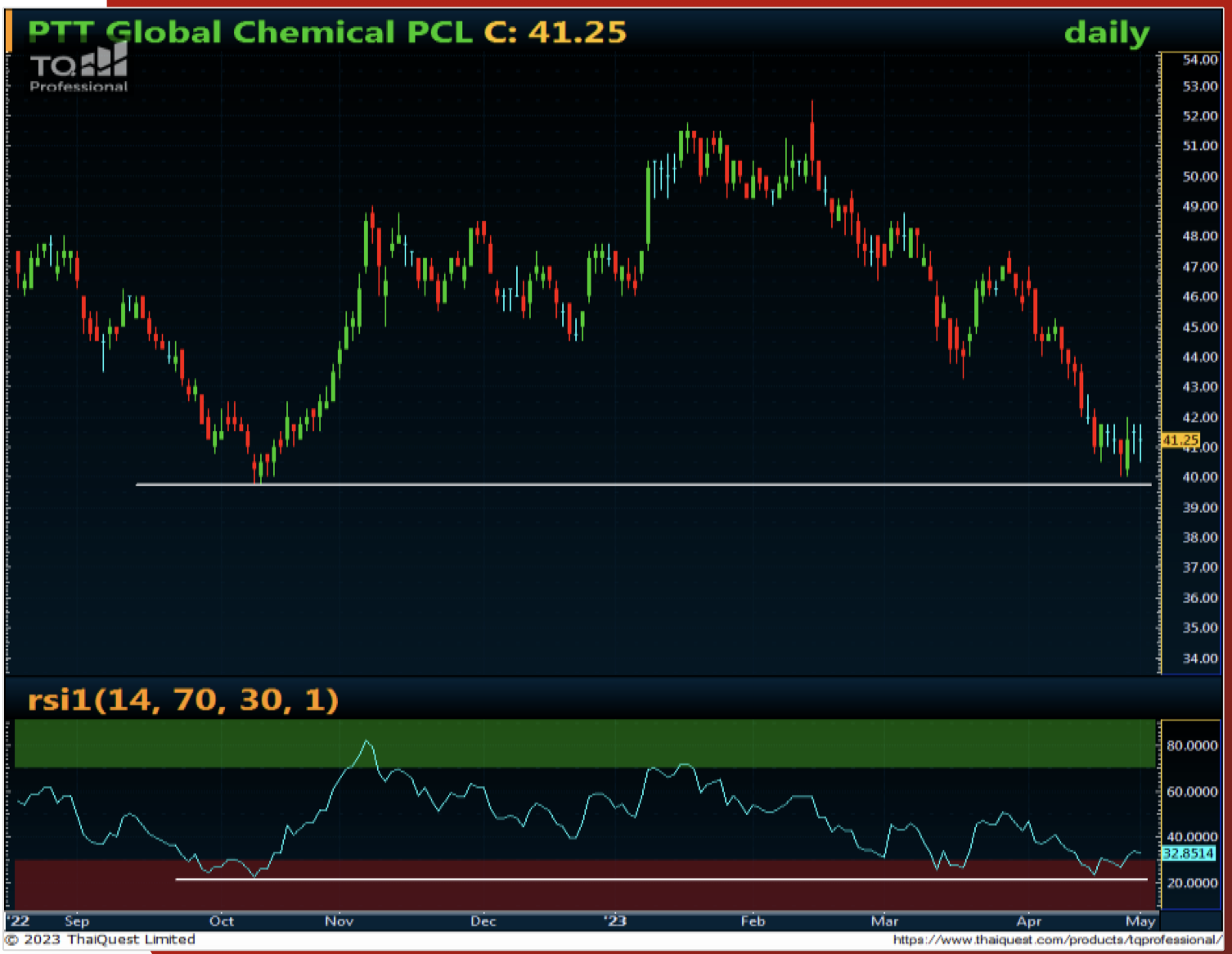Click the 'rsi1(14, 70, 30, 1)' indicator label

point(183,700)
